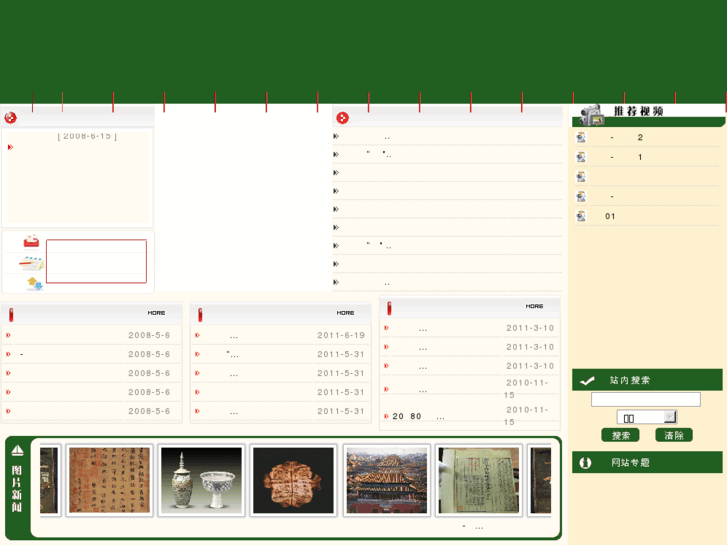Viewport: 727px width, 545px height.
Task: Click the 站内搜索 header bar
Action: [x=647, y=380]
